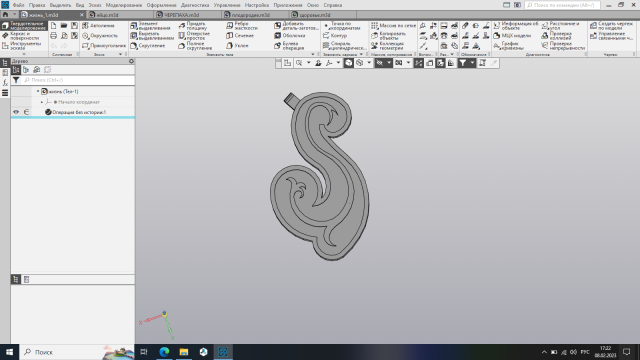The image size is (640, 360).
Task: Expand the Начало координат tree node
Action: point(42,102)
